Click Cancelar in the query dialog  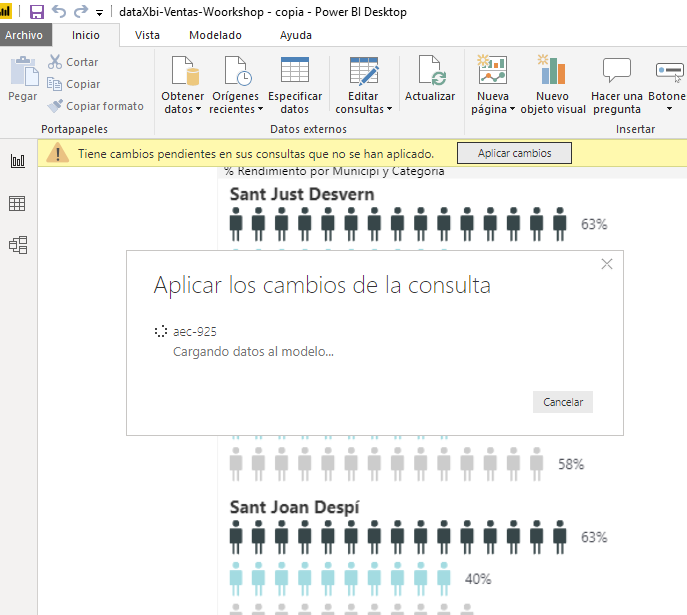pos(563,402)
